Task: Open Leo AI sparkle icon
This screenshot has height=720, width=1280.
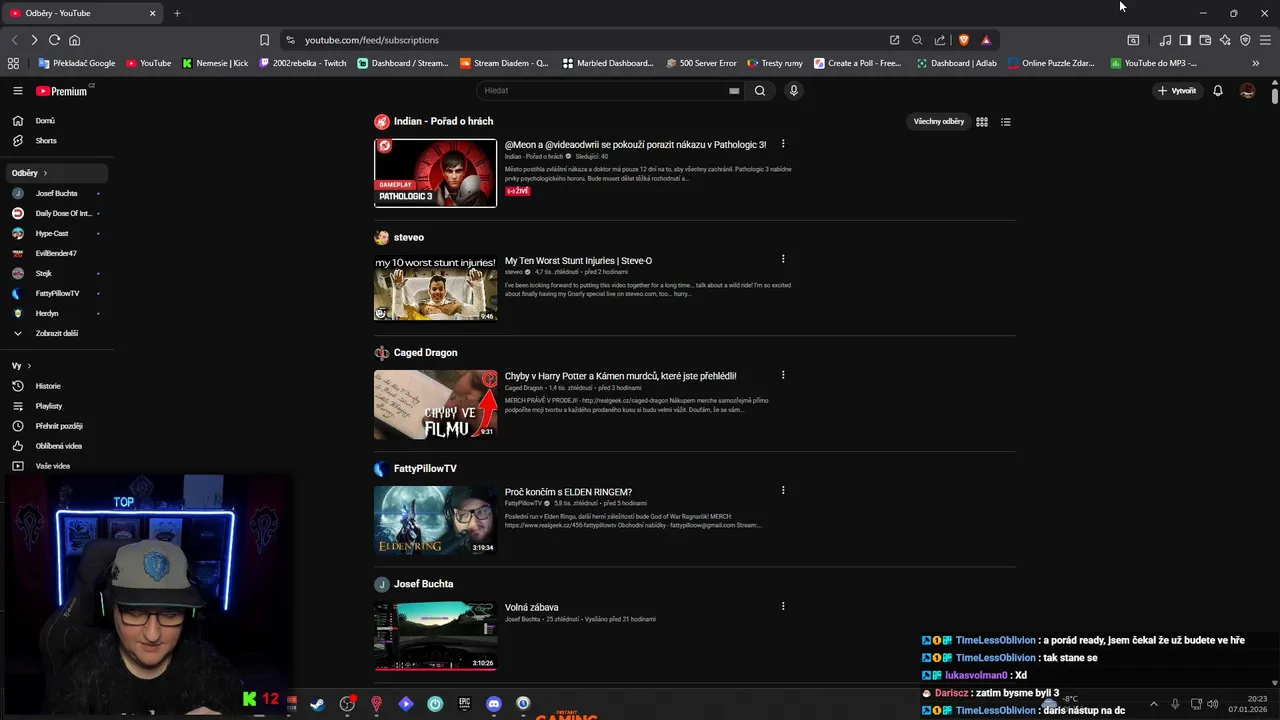Action: click(x=1225, y=40)
